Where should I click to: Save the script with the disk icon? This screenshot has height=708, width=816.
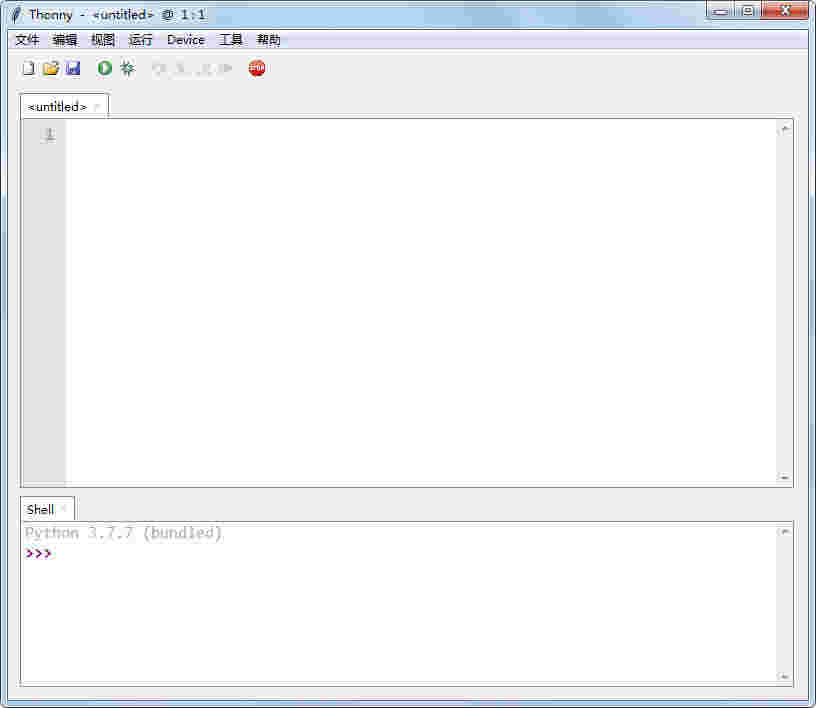[x=73, y=67]
